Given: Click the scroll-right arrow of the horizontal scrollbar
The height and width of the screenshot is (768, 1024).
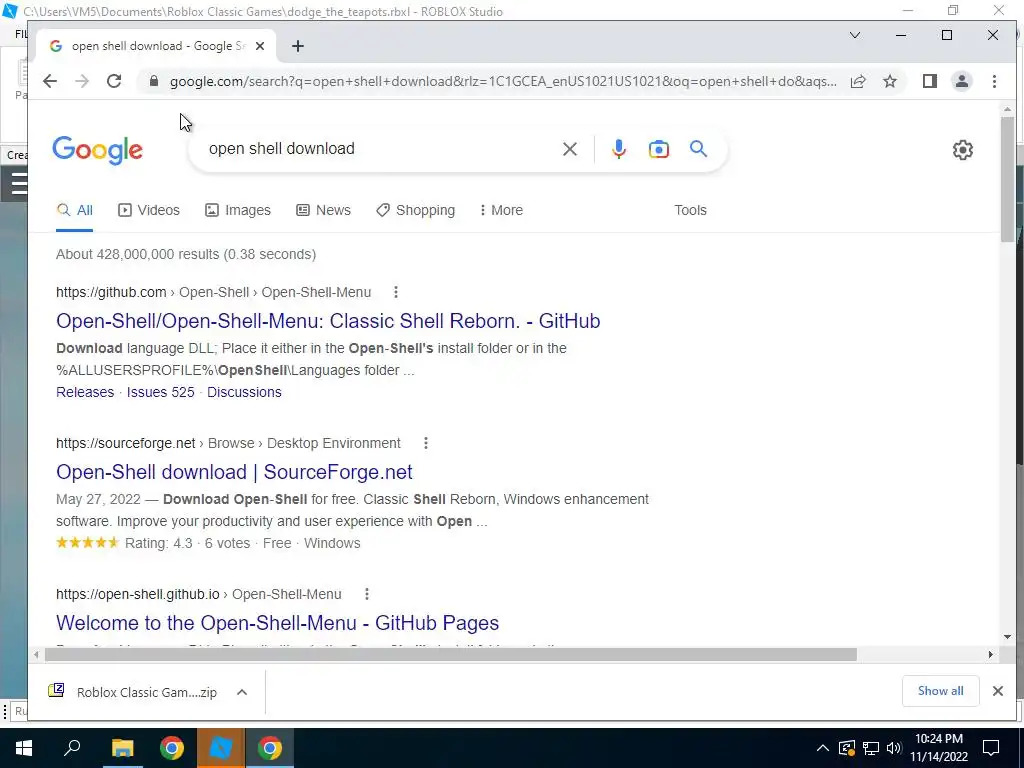Looking at the screenshot, I should coord(991,654).
